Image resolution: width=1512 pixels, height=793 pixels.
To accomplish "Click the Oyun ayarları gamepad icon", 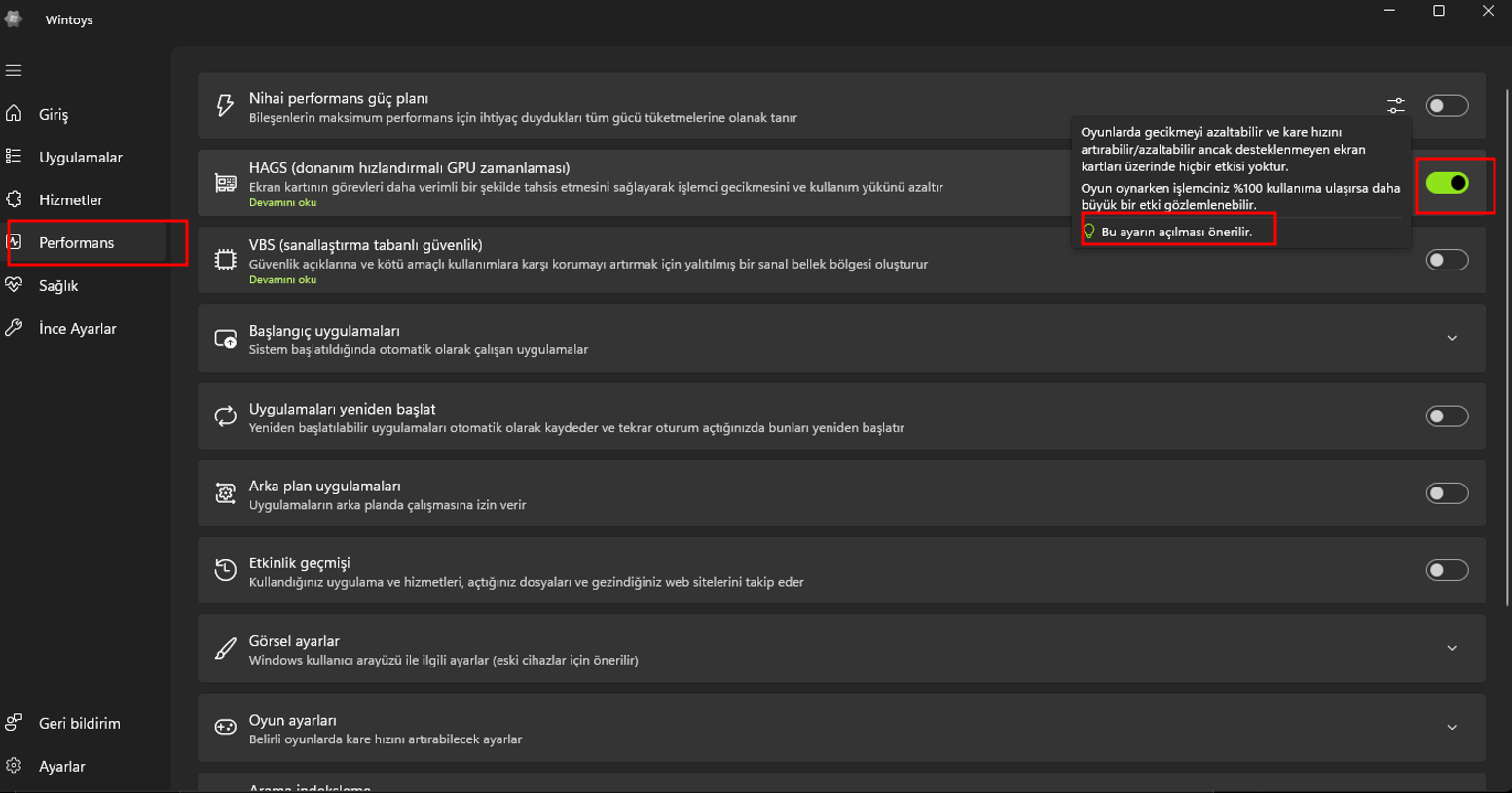I will pos(225,727).
